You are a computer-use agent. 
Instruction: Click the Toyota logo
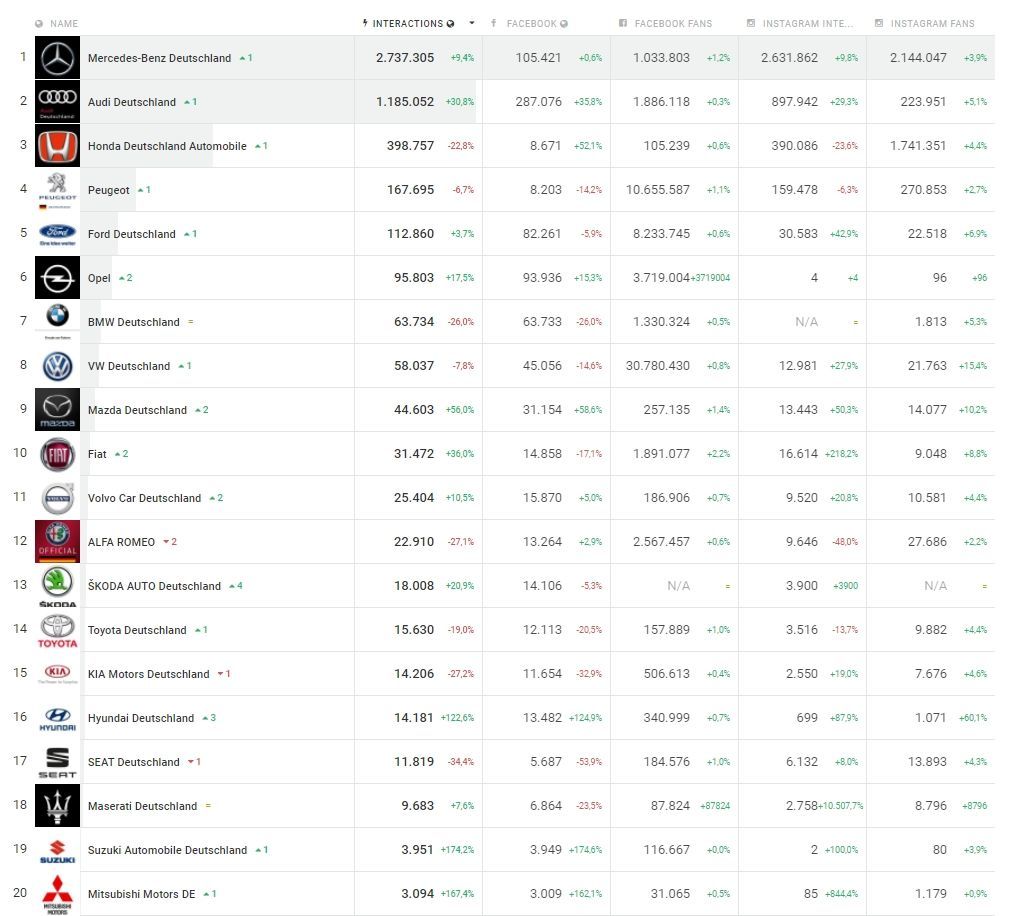57,630
